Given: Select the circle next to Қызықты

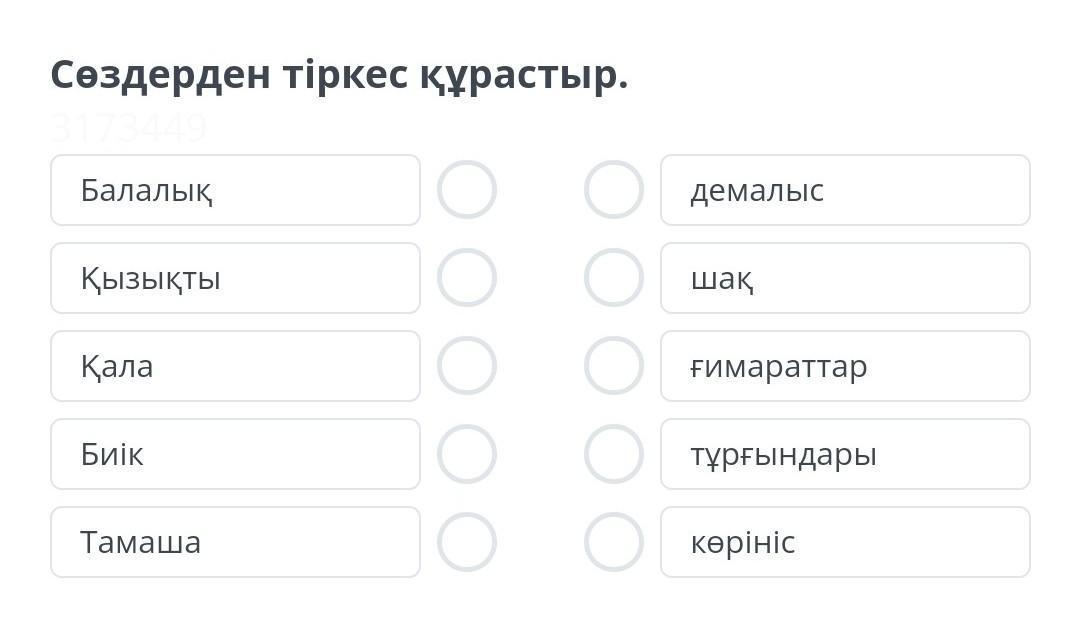Looking at the screenshot, I should [467, 278].
